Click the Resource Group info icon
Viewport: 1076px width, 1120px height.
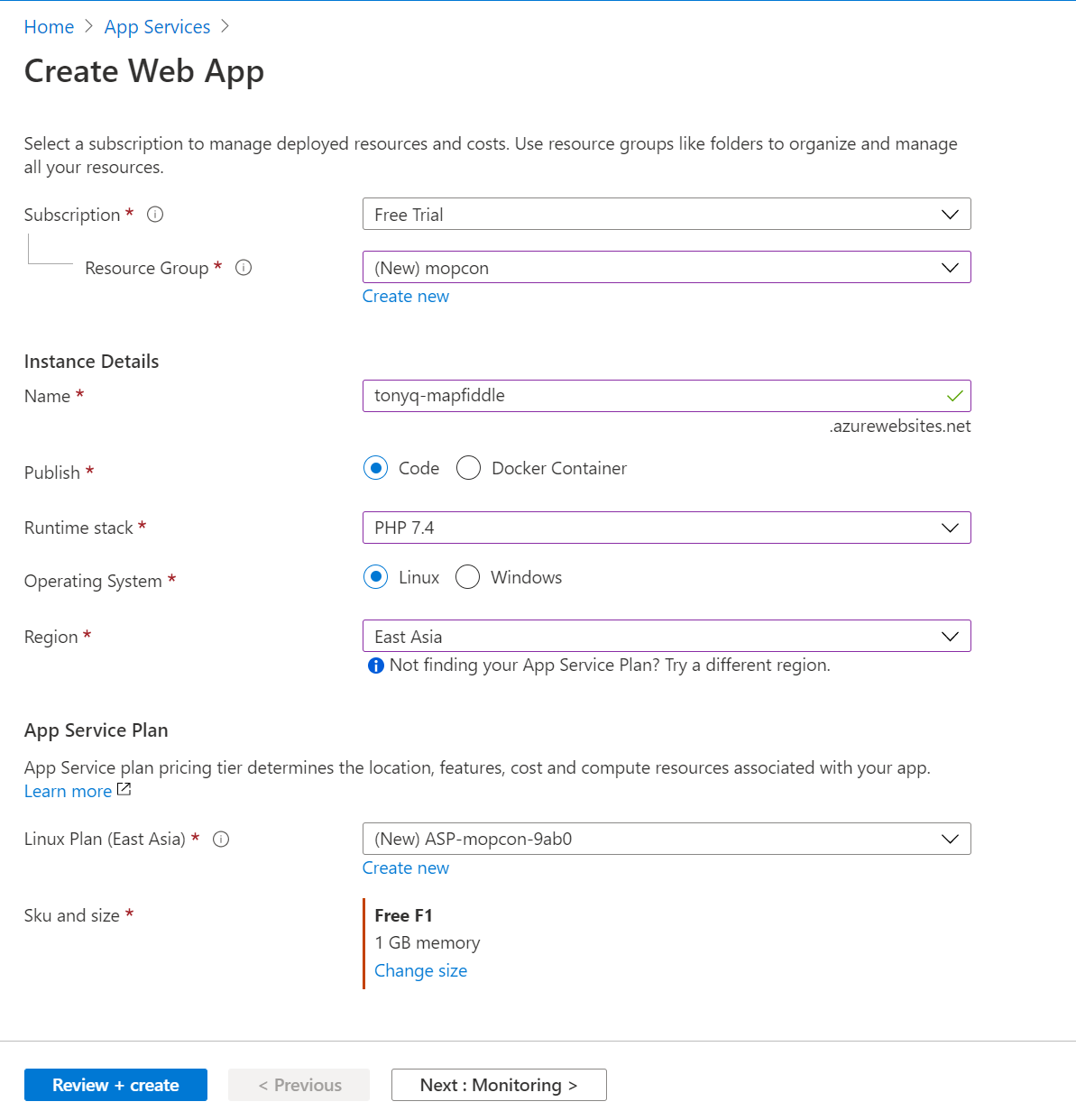point(244,268)
